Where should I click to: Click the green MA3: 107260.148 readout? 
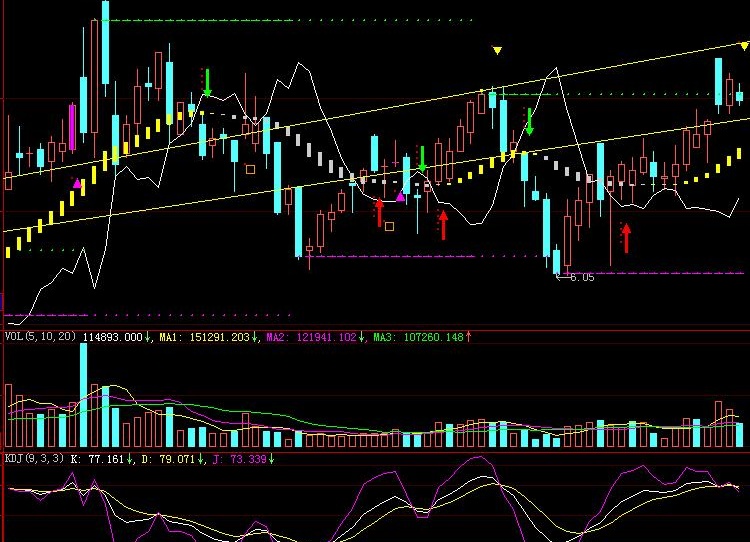coord(419,337)
